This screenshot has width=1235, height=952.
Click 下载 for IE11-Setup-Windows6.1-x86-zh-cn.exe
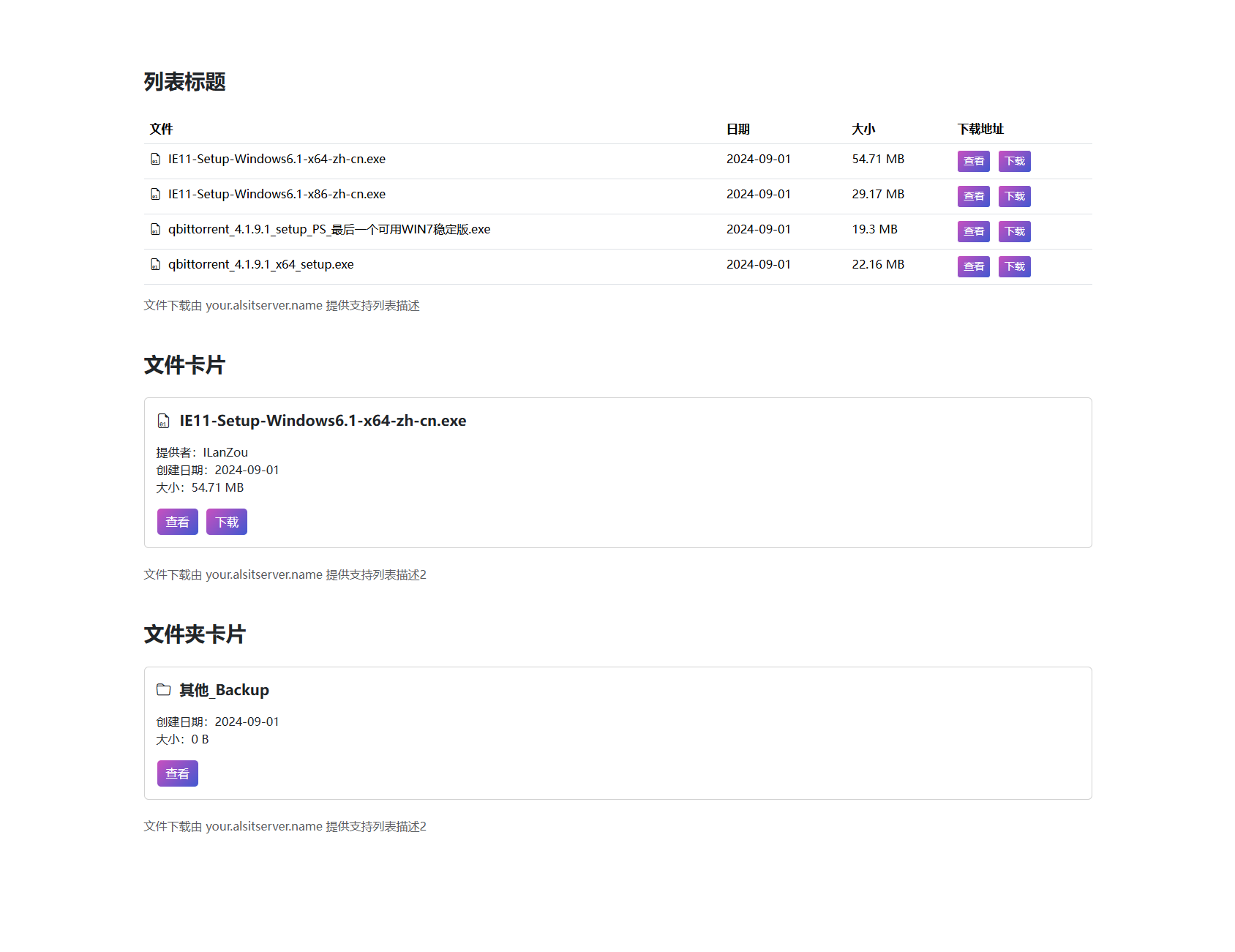click(1014, 196)
